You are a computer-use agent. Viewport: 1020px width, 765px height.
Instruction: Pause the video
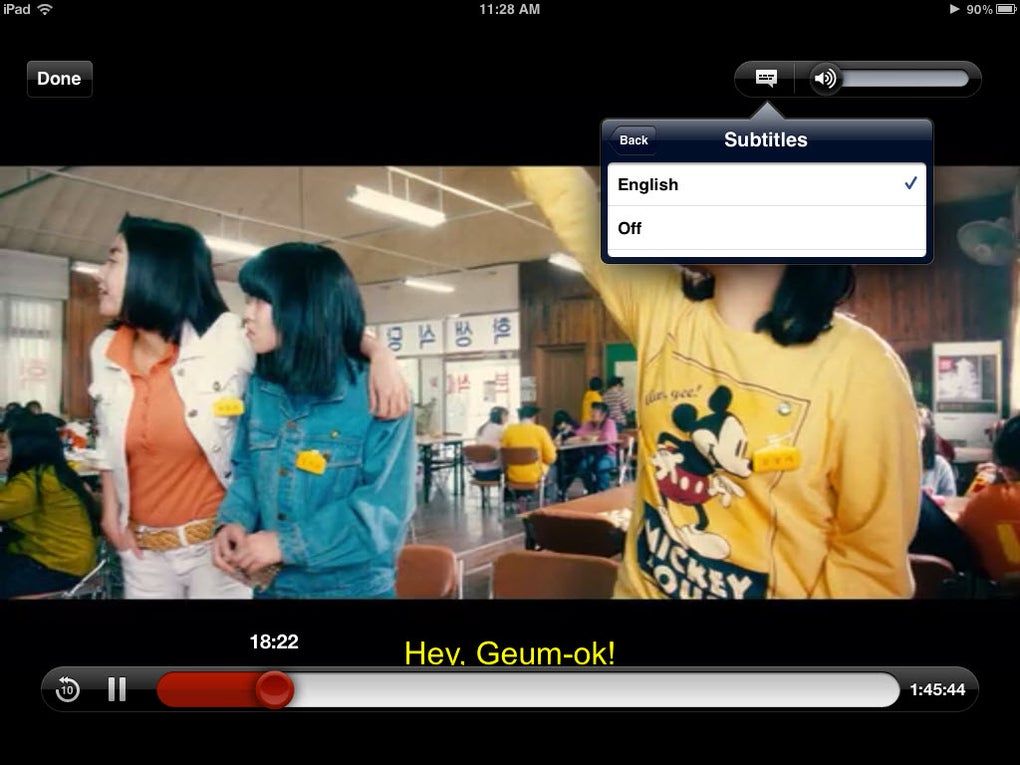(x=117, y=689)
